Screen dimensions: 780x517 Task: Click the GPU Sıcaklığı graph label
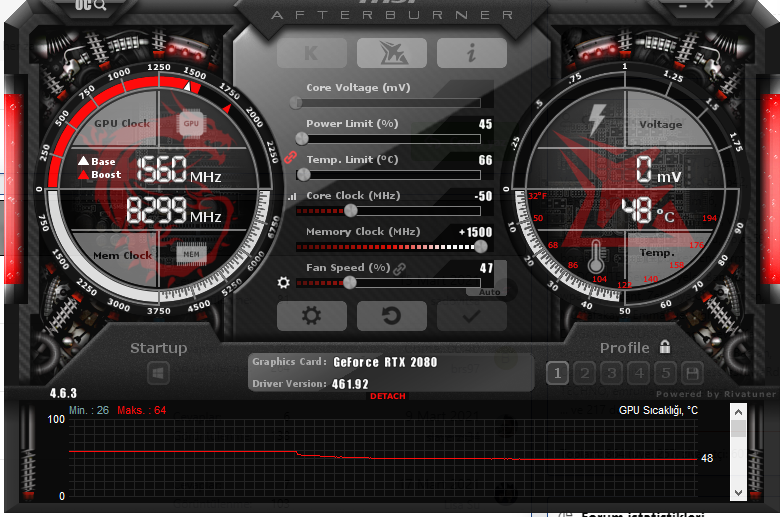coord(658,410)
